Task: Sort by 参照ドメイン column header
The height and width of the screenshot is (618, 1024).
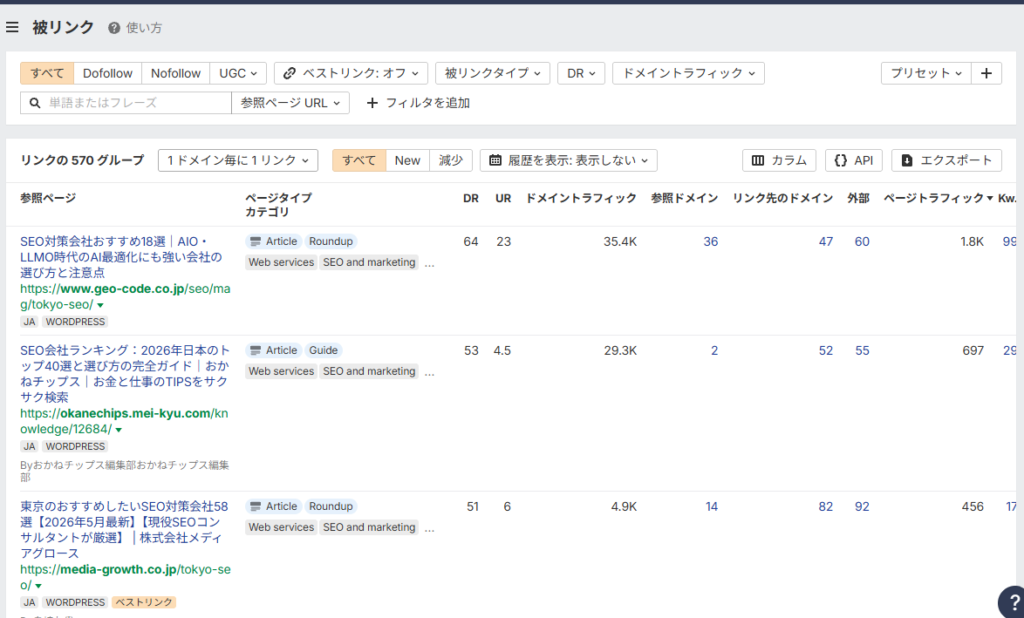Action: click(684, 198)
